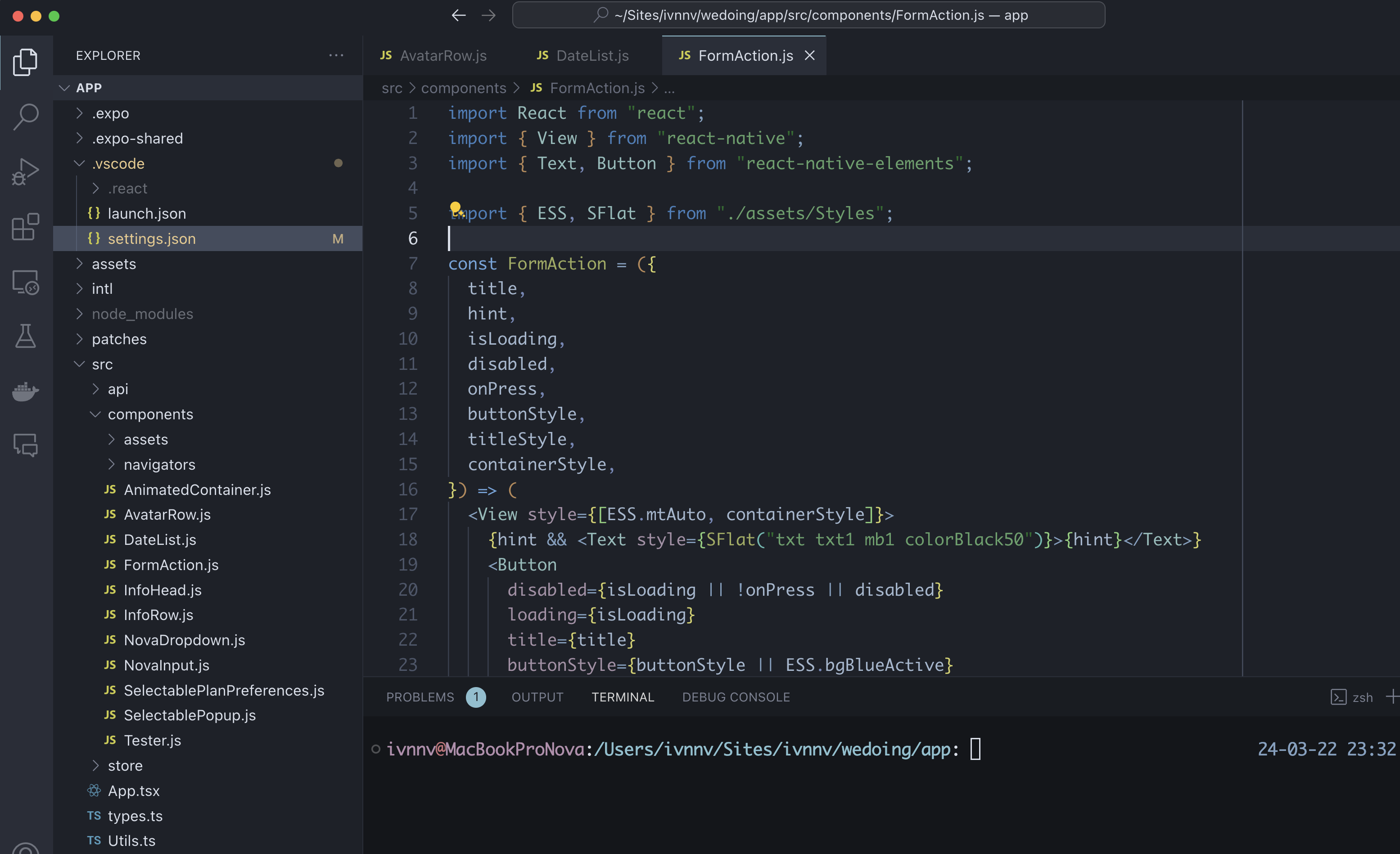Open the Testing flask icon
Image resolution: width=1400 pixels, height=854 pixels.
(x=26, y=336)
